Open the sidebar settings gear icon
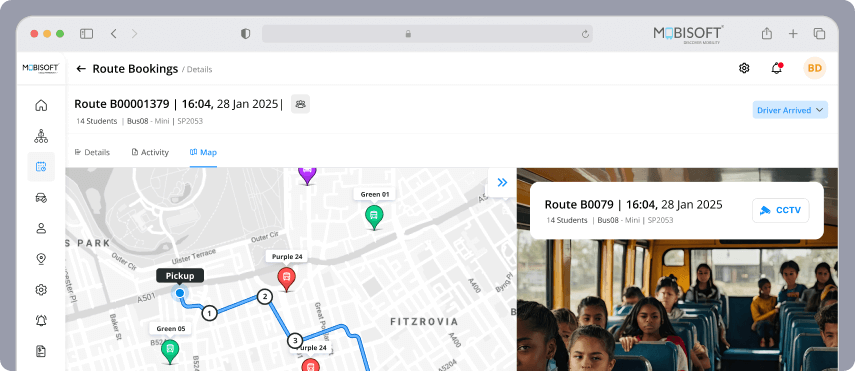Viewport: 855px width, 371px height. tap(41, 290)
